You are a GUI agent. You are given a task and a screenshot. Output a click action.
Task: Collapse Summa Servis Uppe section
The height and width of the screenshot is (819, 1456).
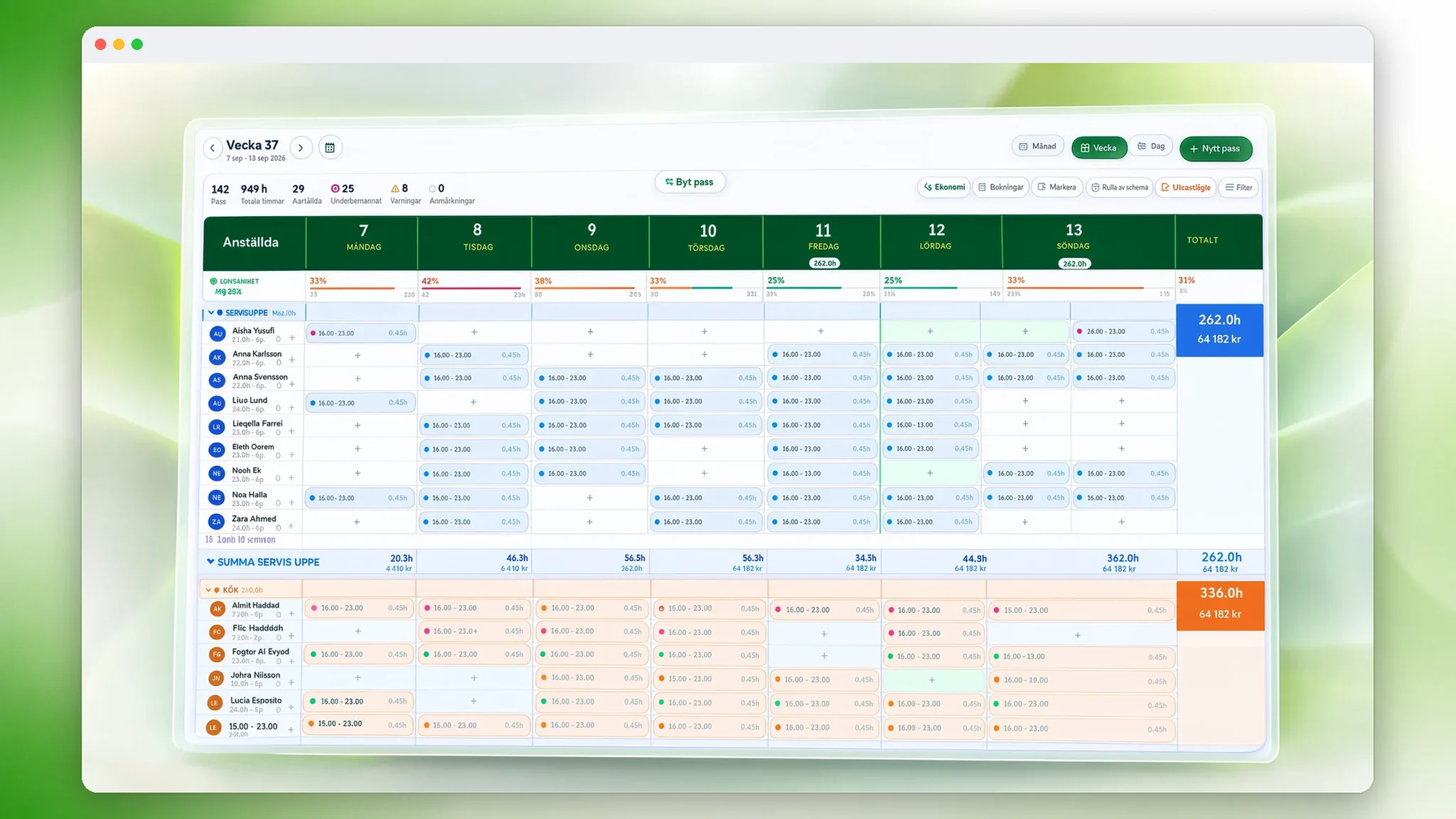pyautogui.click(x=210, y=562)
